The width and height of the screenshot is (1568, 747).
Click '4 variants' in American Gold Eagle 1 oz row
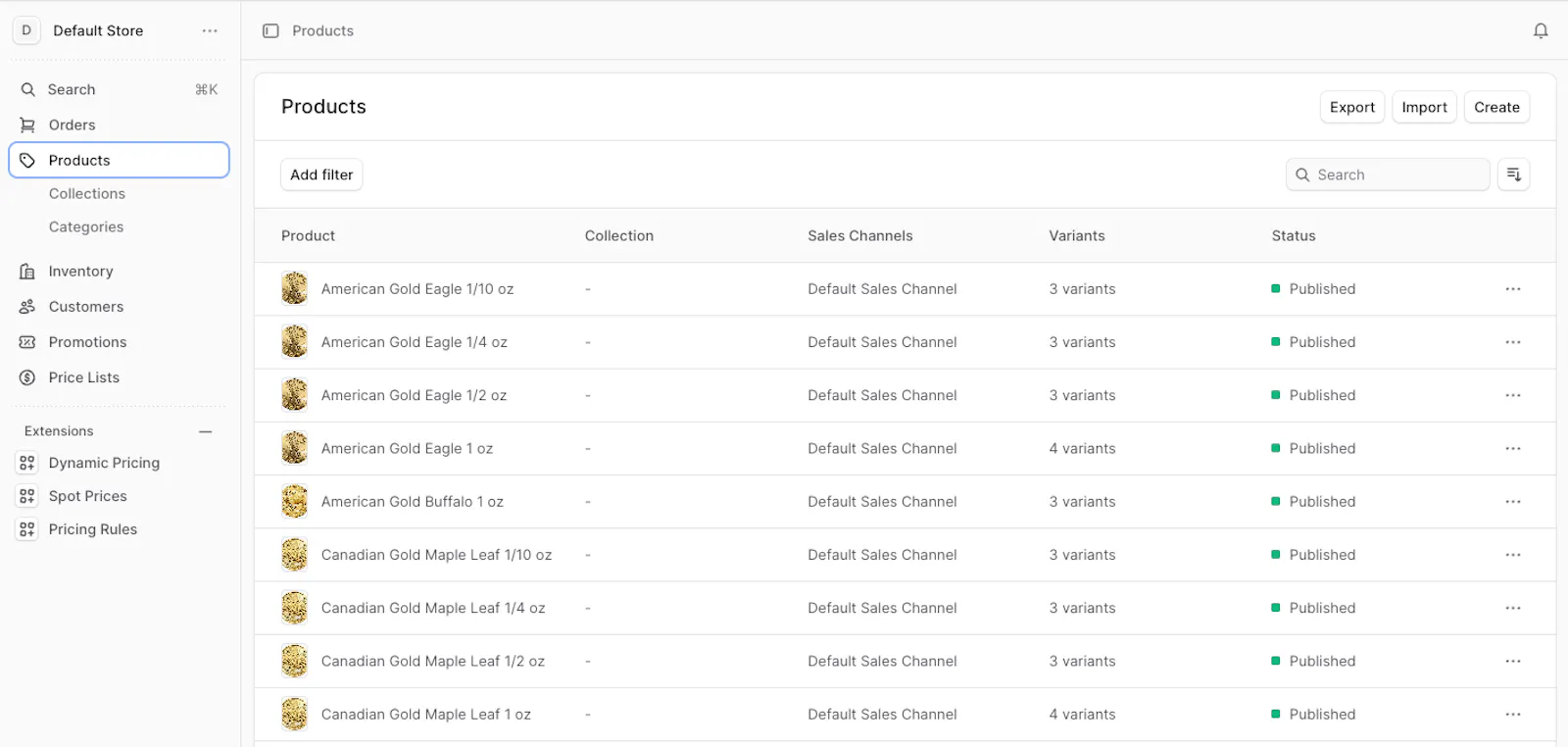point(1082,448)
